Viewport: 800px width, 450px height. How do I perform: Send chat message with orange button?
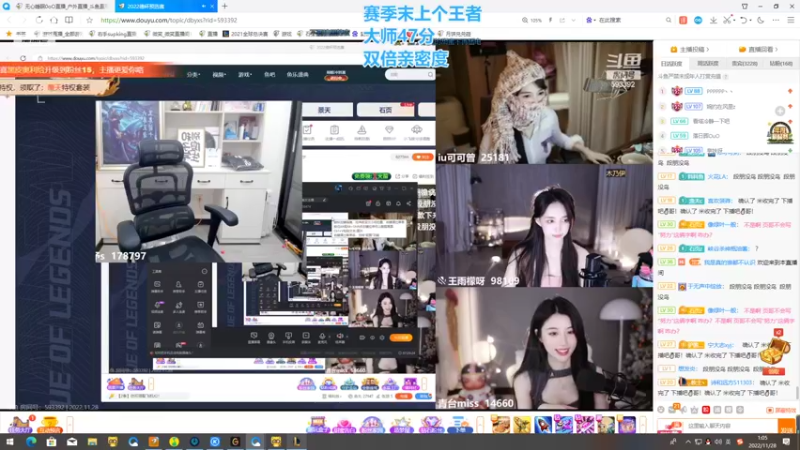[x=786, y=426]
